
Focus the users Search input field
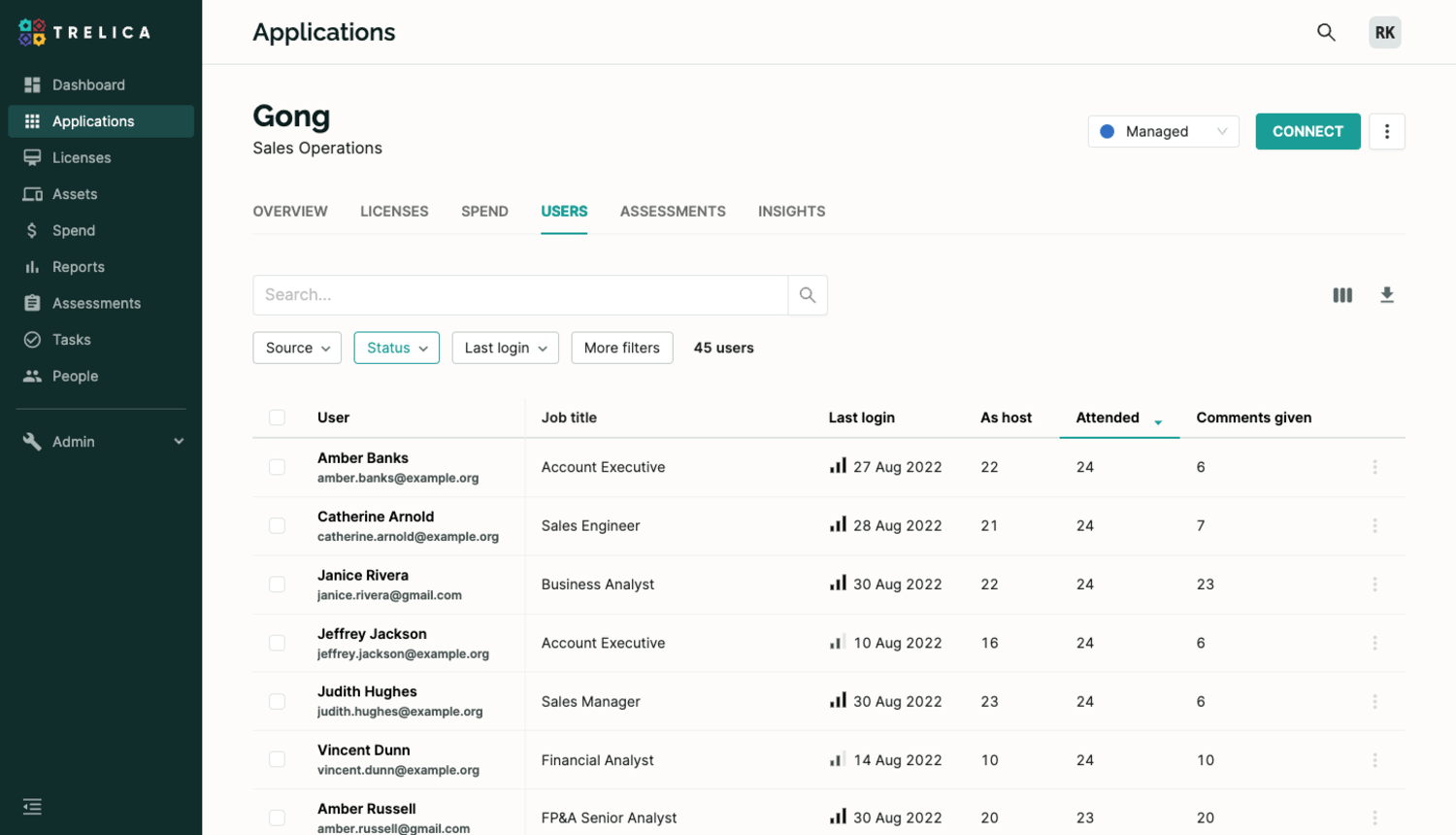pyautogui.click(x=520, y=295)
